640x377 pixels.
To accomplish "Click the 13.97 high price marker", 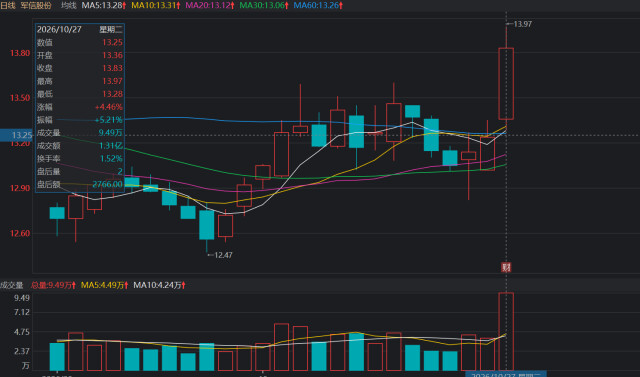I will (522, 24).
